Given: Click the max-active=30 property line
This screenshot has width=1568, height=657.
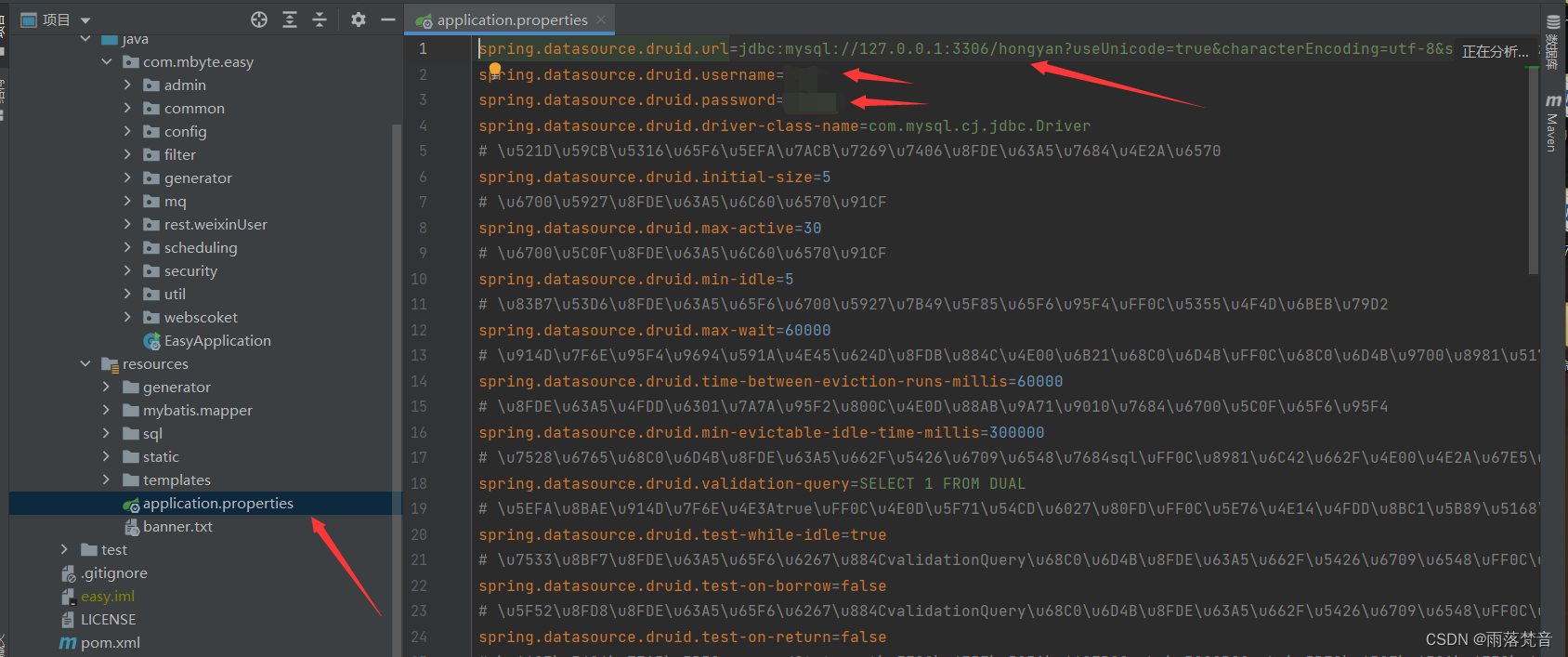Looking at the screenshot, I should coord(650,228).
